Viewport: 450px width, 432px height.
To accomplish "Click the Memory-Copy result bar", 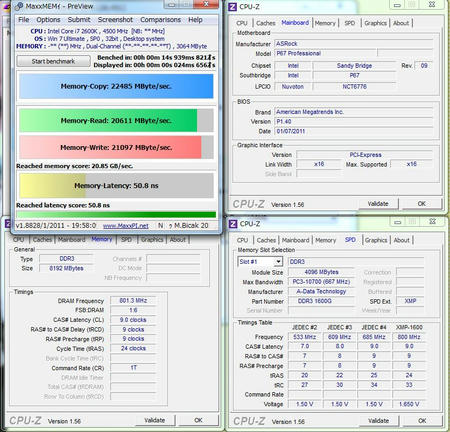I will 116,86.
